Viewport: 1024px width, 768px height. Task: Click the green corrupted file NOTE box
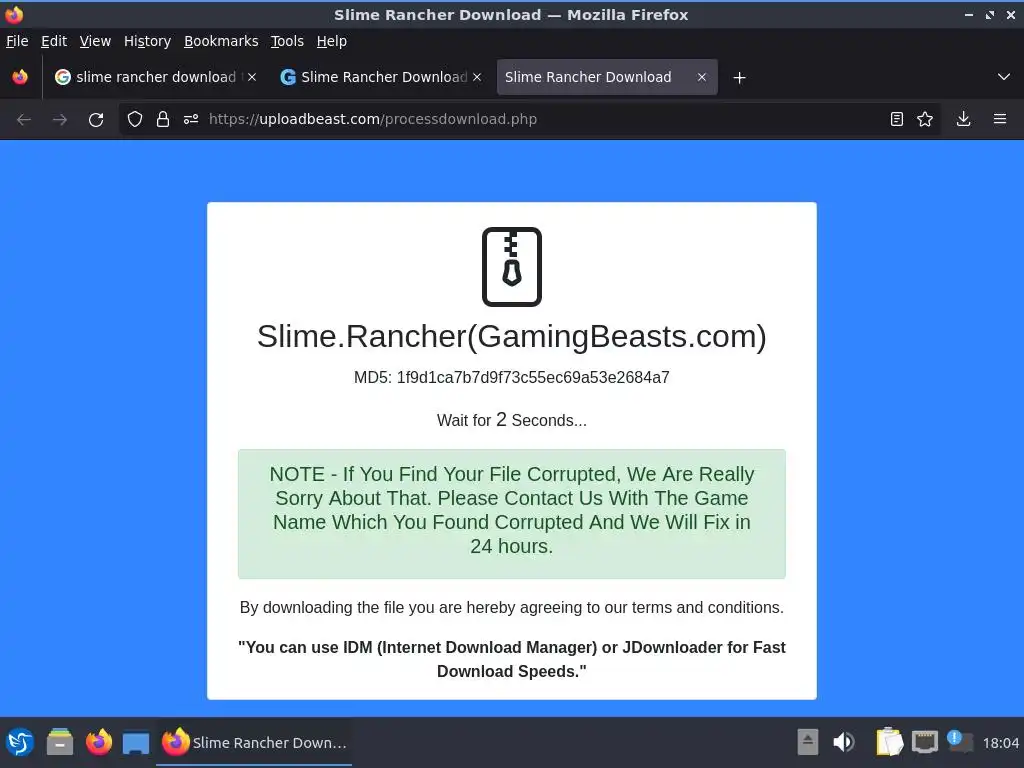click(x=511, y=514)
